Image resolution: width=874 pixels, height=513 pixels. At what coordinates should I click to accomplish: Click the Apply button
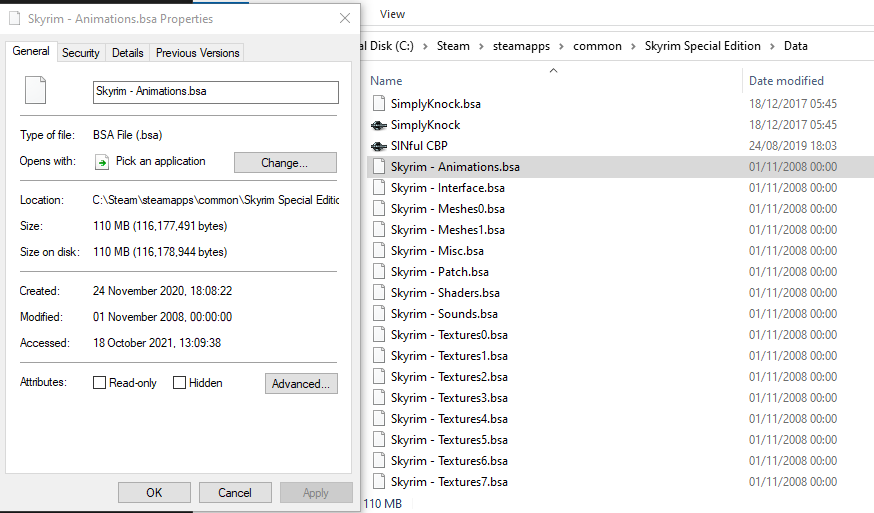click(x=316, y=493)
